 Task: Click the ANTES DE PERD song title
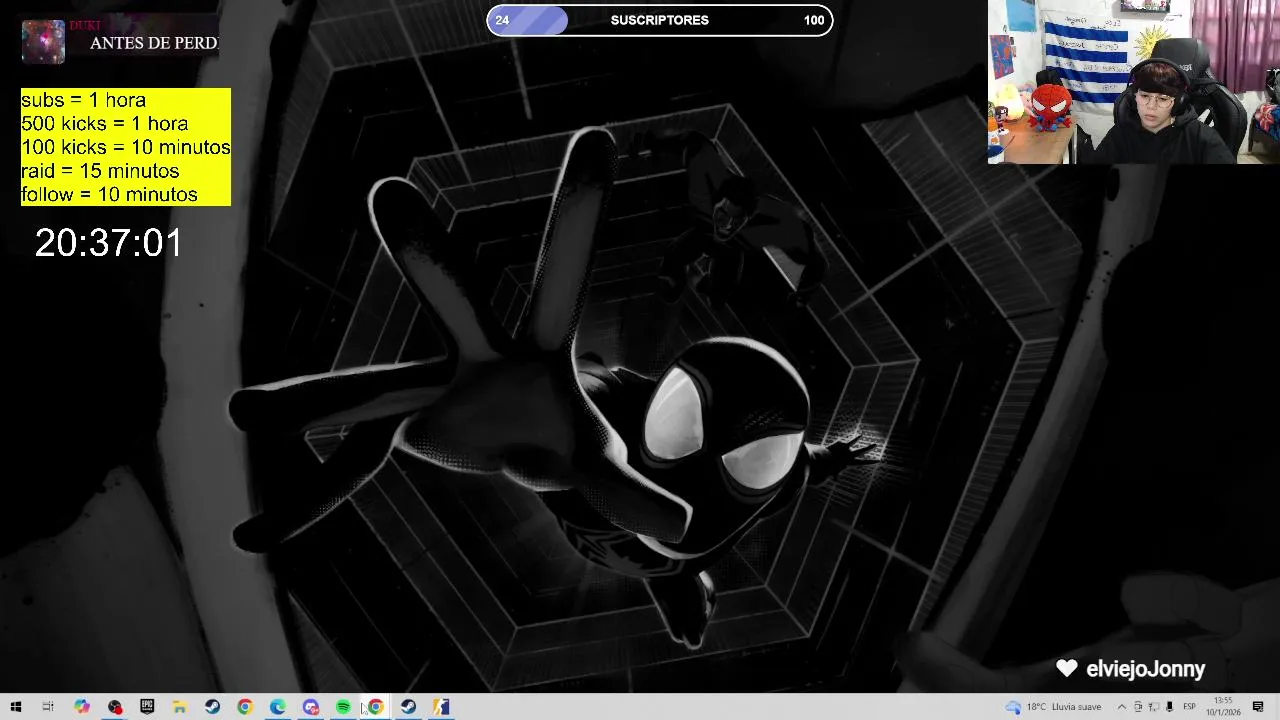[154, 43]
